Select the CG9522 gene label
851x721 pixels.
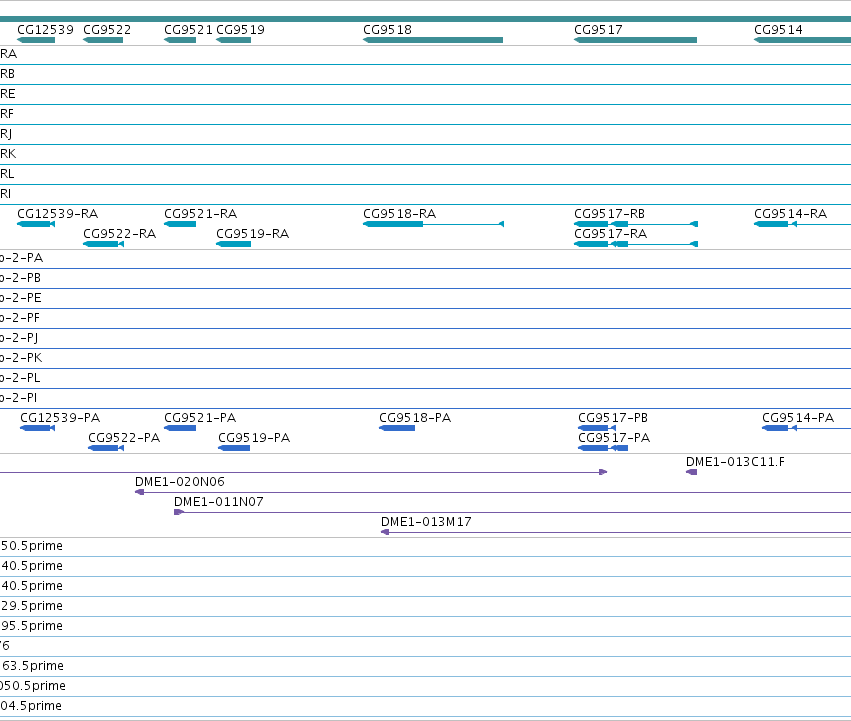click(107, 30)
